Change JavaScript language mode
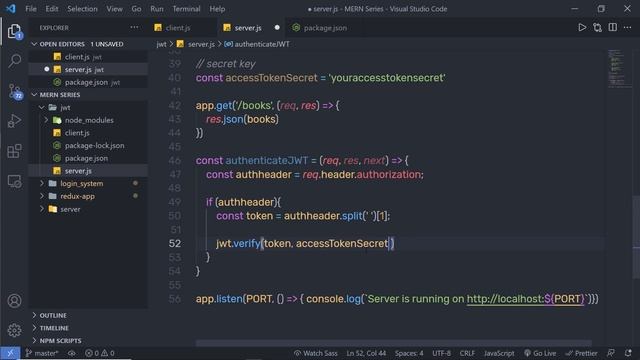The width and height of the screenshot is (640, 360). (499, 353)
